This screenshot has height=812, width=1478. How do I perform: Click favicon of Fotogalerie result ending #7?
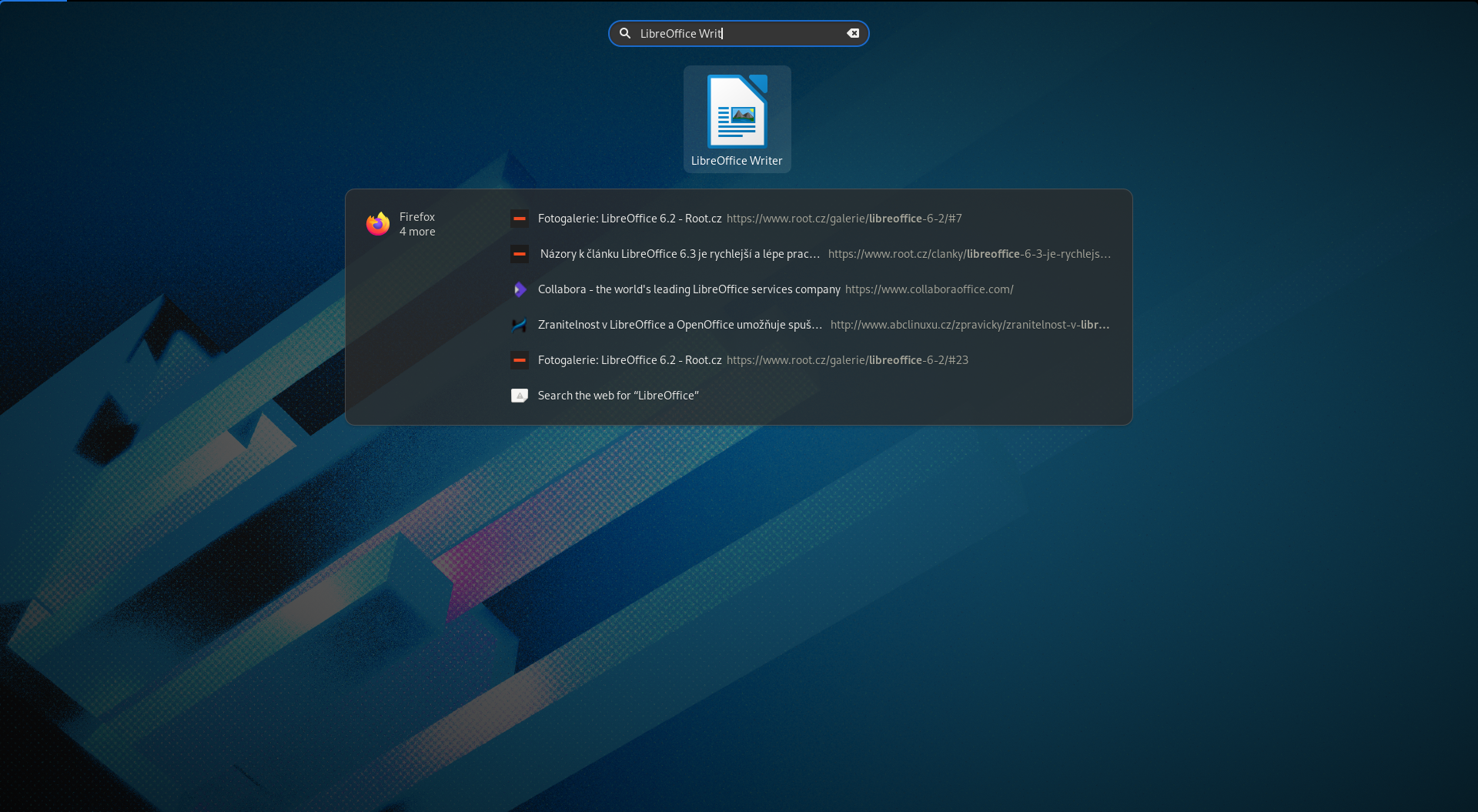(x=520, y=219)
